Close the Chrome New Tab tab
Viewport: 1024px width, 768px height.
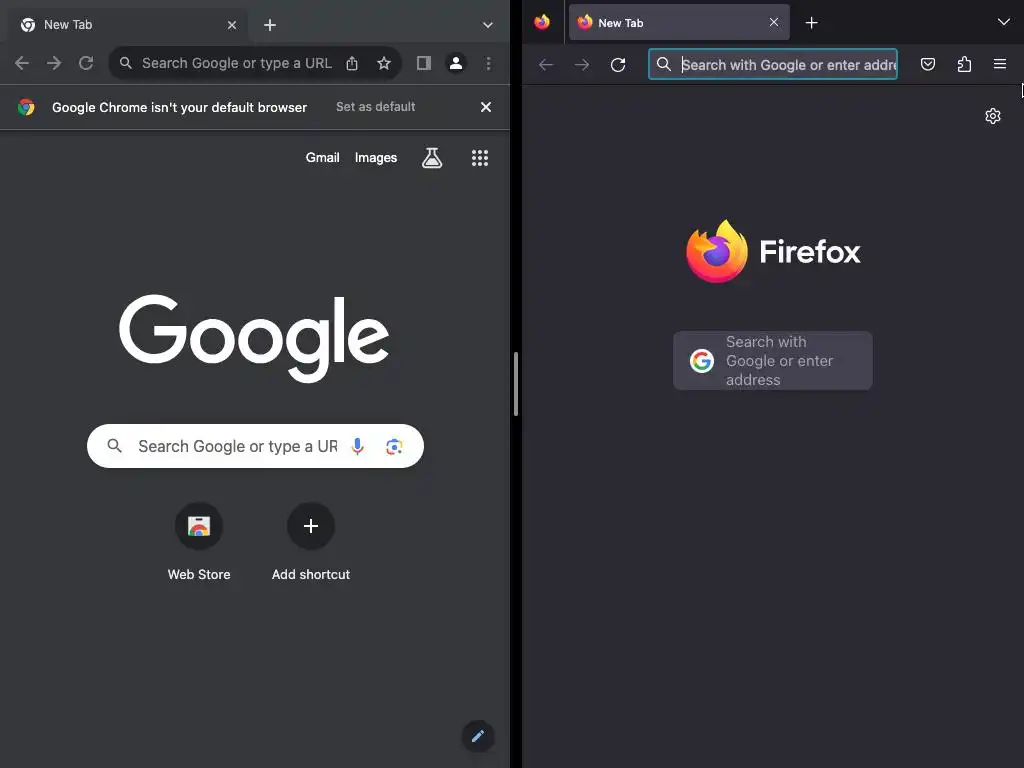coord(232,25)
